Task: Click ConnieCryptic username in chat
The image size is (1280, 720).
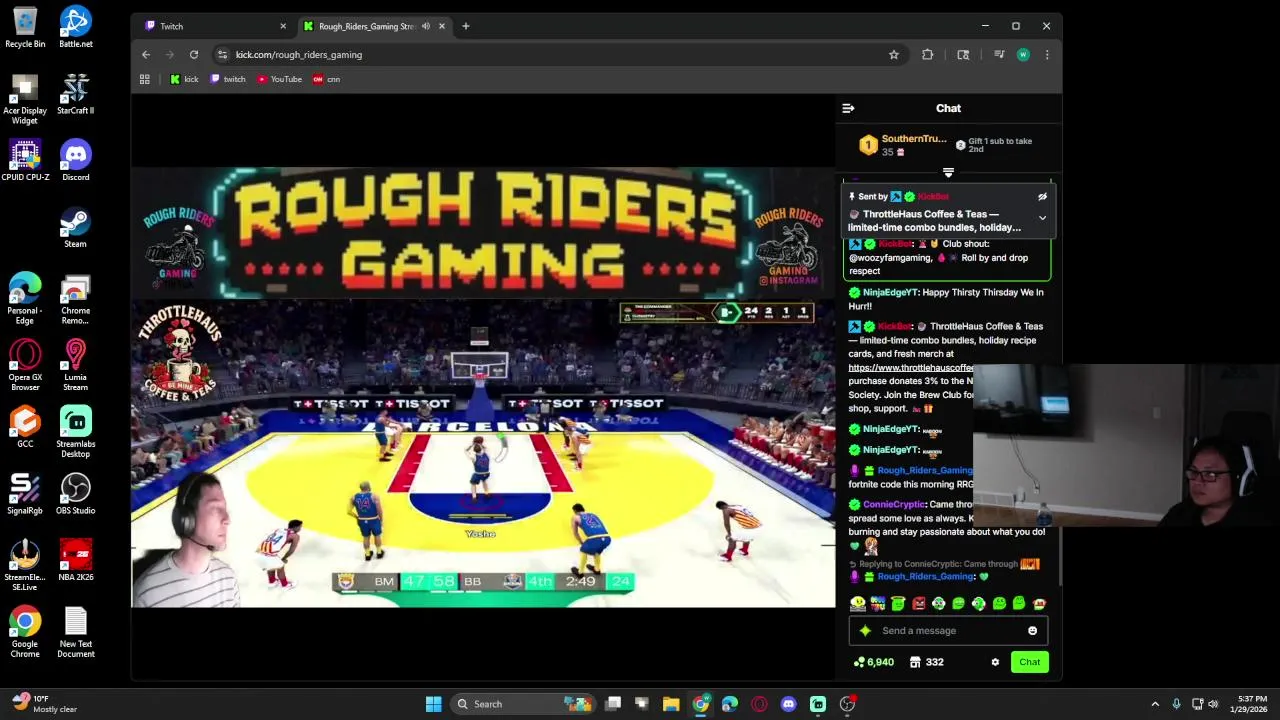Action: pyautogui.click(x=894, y=504)
